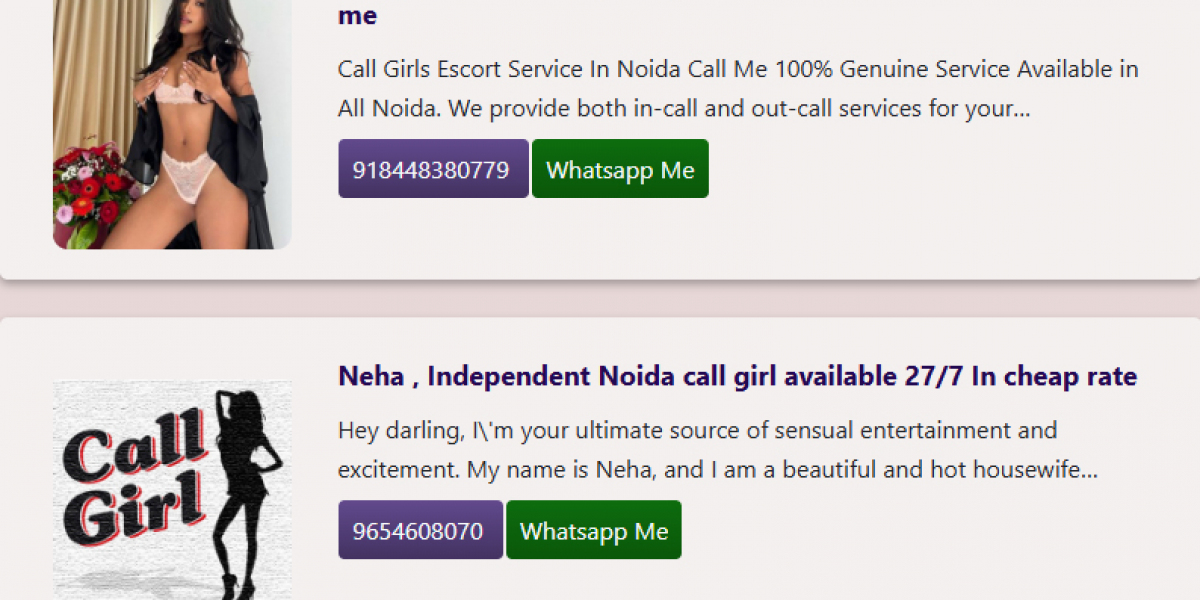Select the description starting "Call Girls Escort Service"
1200x600 pixels.
click(737, 89)
